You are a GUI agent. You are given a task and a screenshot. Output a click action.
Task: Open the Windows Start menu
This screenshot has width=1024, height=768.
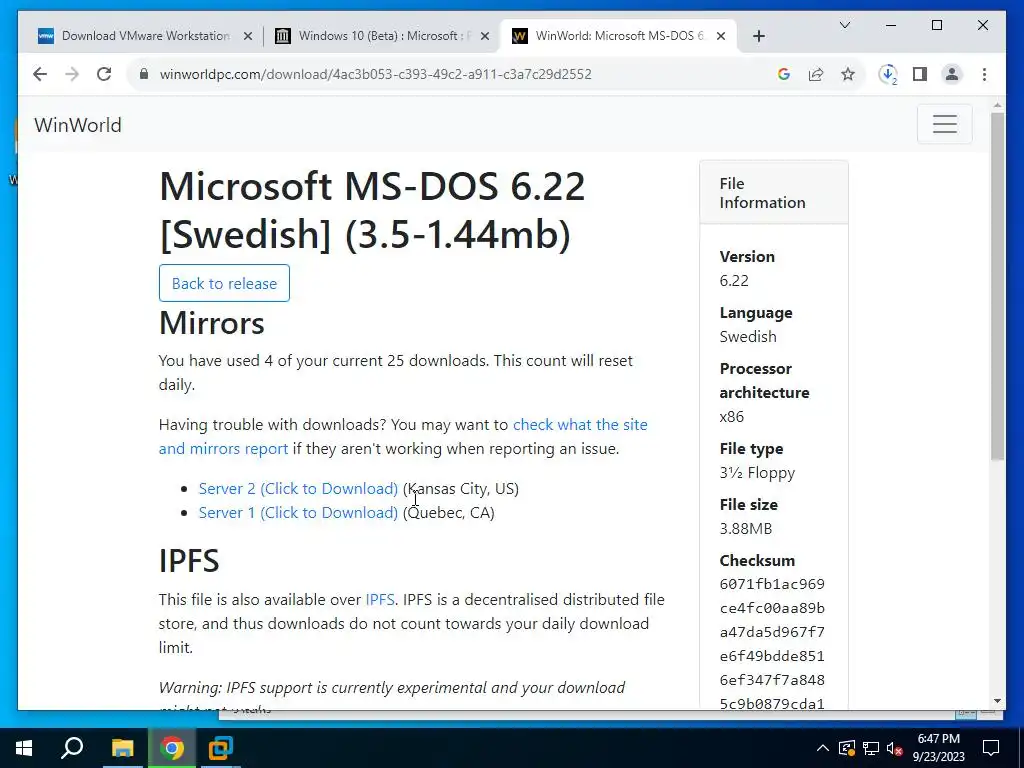pyautogui.click(x=24, y=748)
